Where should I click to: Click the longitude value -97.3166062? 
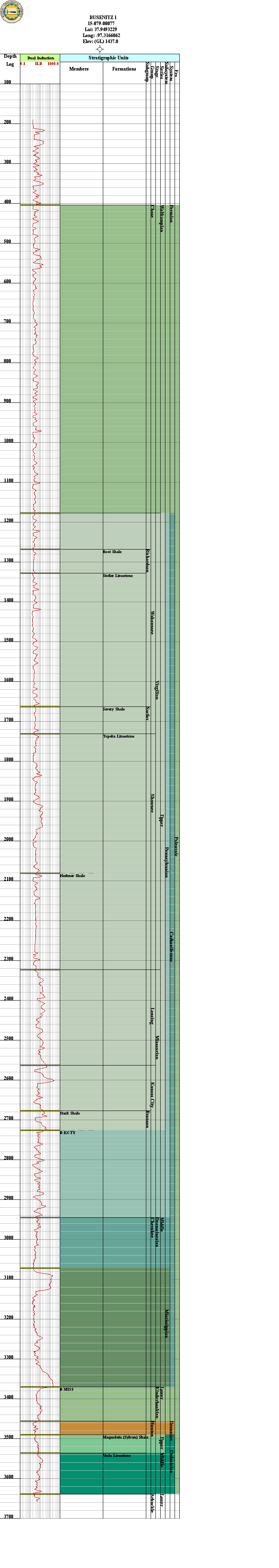107,35
